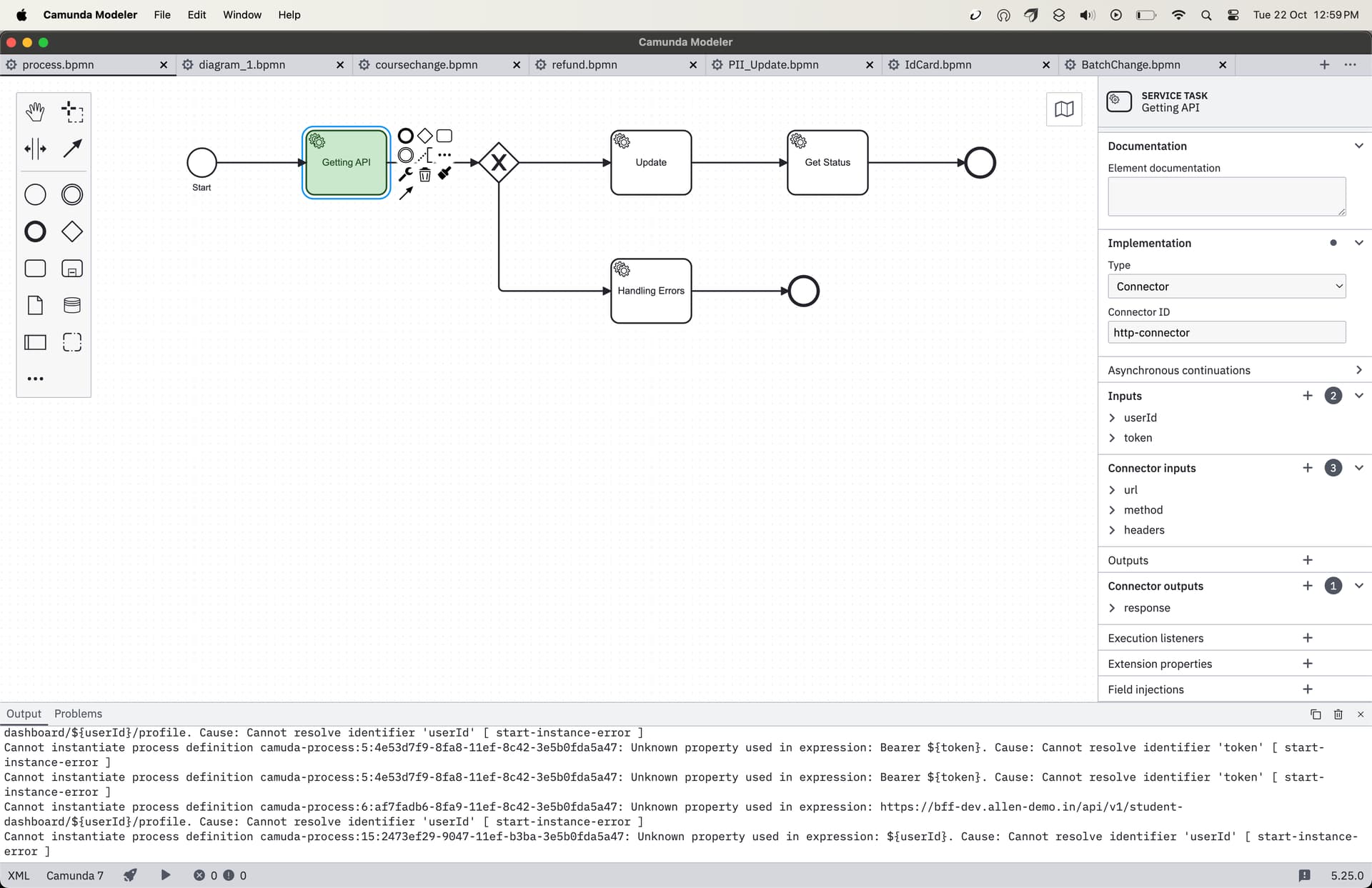The width and height of the screenshot is (1372, 888).
Task: Append gateway from context pad
Action: 425,136
